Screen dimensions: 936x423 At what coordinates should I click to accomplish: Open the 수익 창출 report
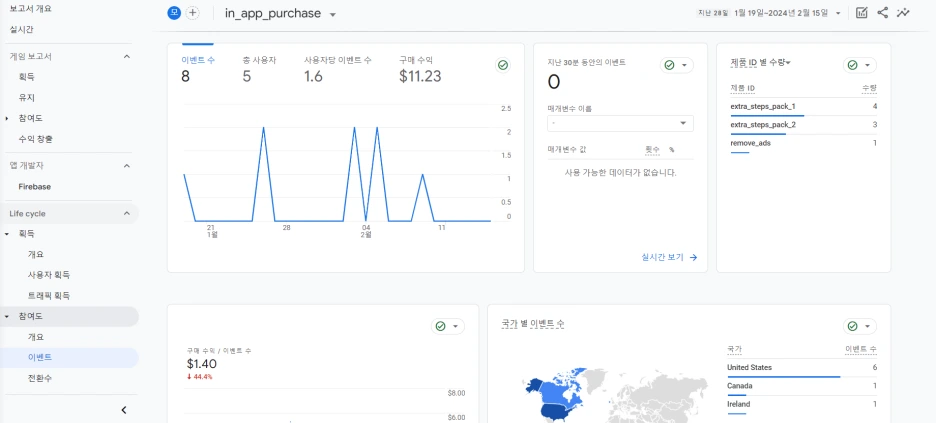pyautogui.click(x=35, y=139)
